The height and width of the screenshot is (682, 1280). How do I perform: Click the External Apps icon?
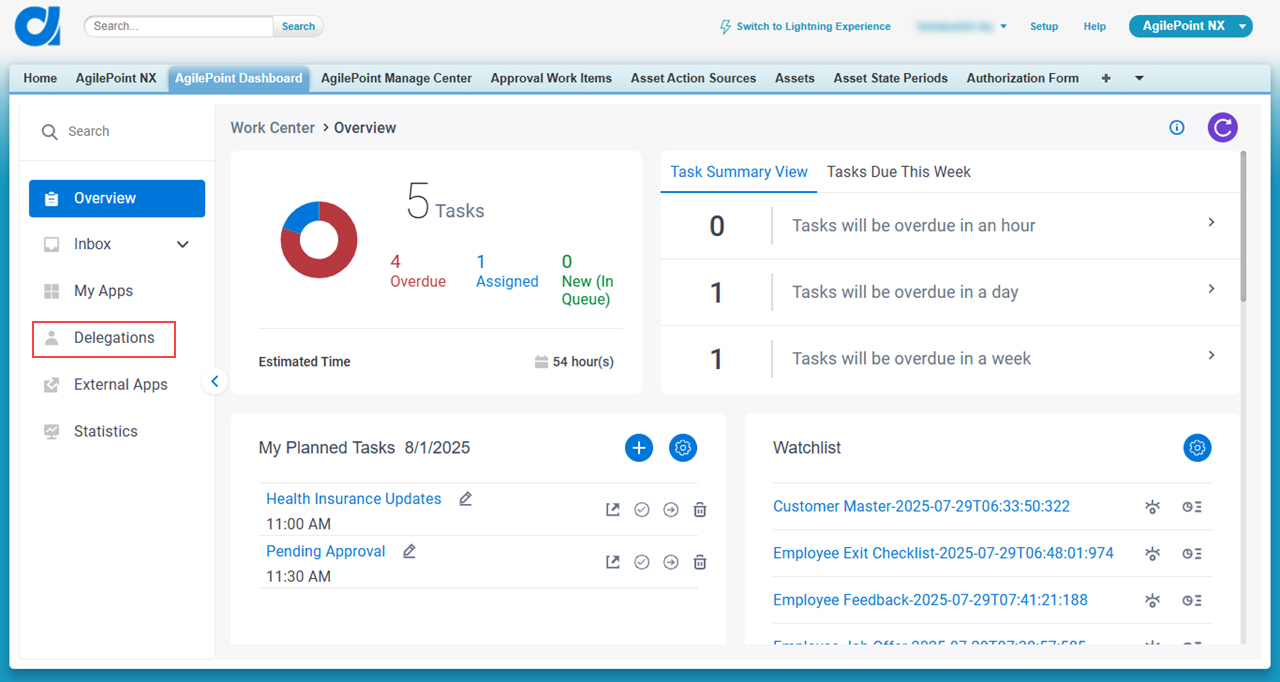[x=52, y=385]
